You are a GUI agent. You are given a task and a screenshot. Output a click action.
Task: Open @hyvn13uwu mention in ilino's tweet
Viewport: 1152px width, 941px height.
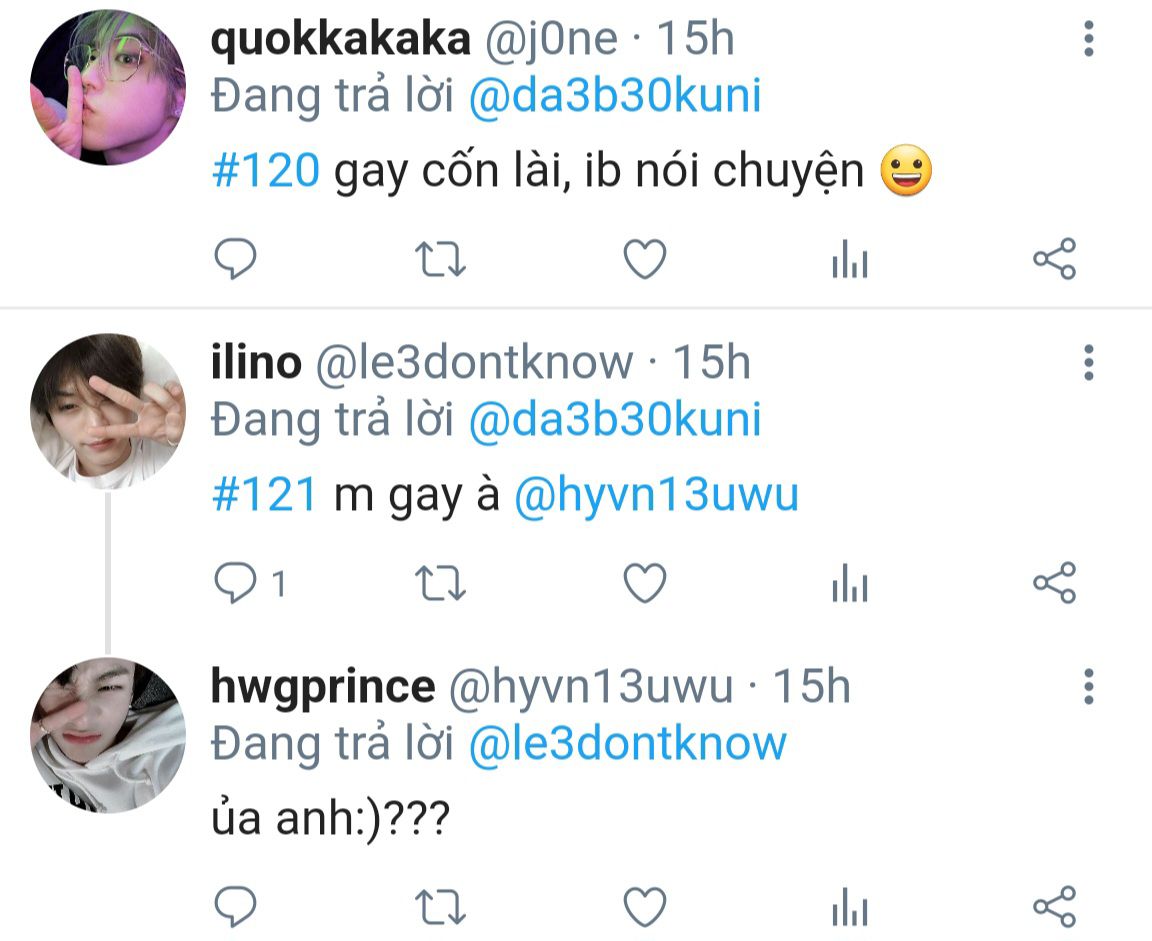click(x=655, y=494)
